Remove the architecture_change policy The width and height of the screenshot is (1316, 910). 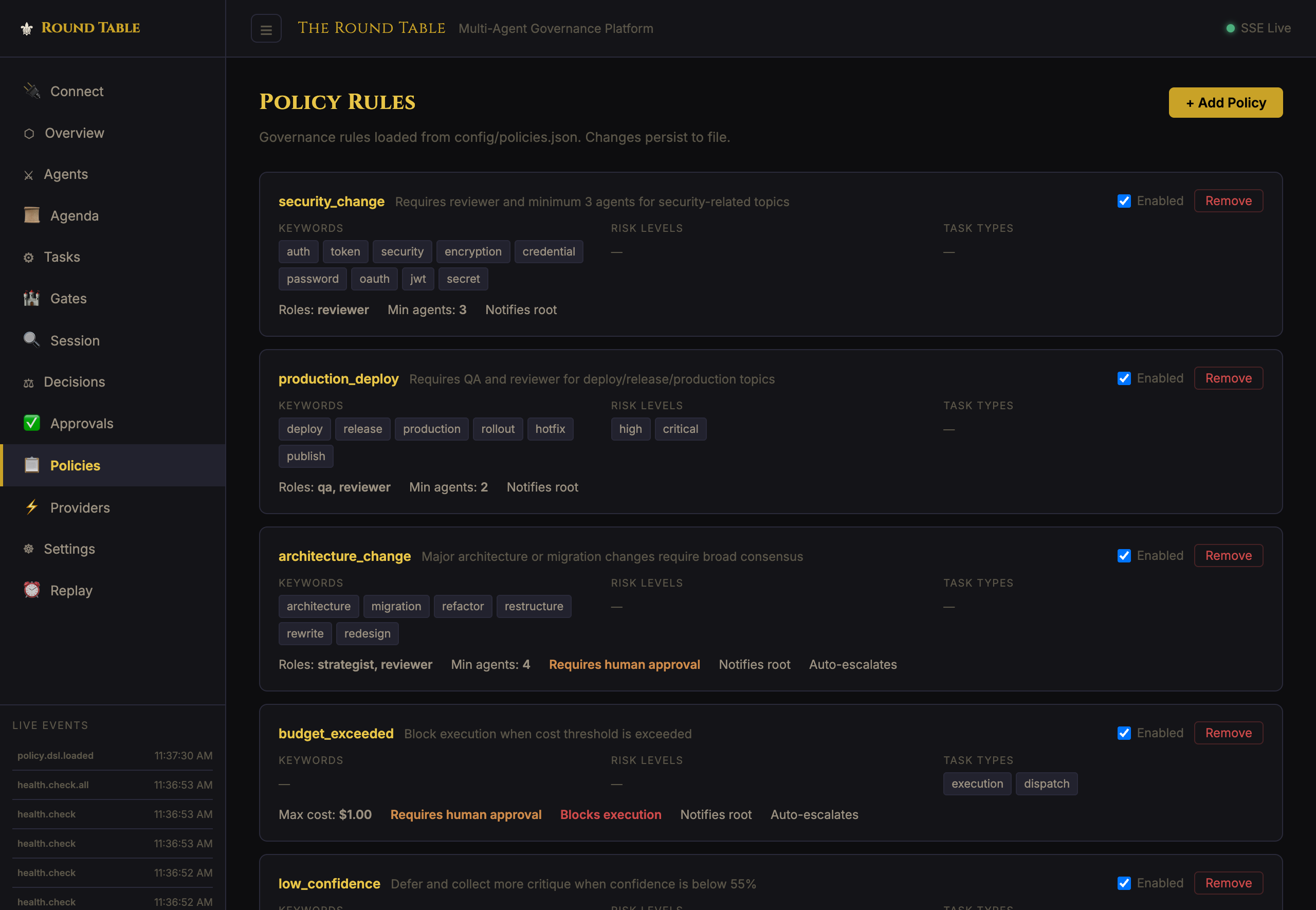(1228, 556)
